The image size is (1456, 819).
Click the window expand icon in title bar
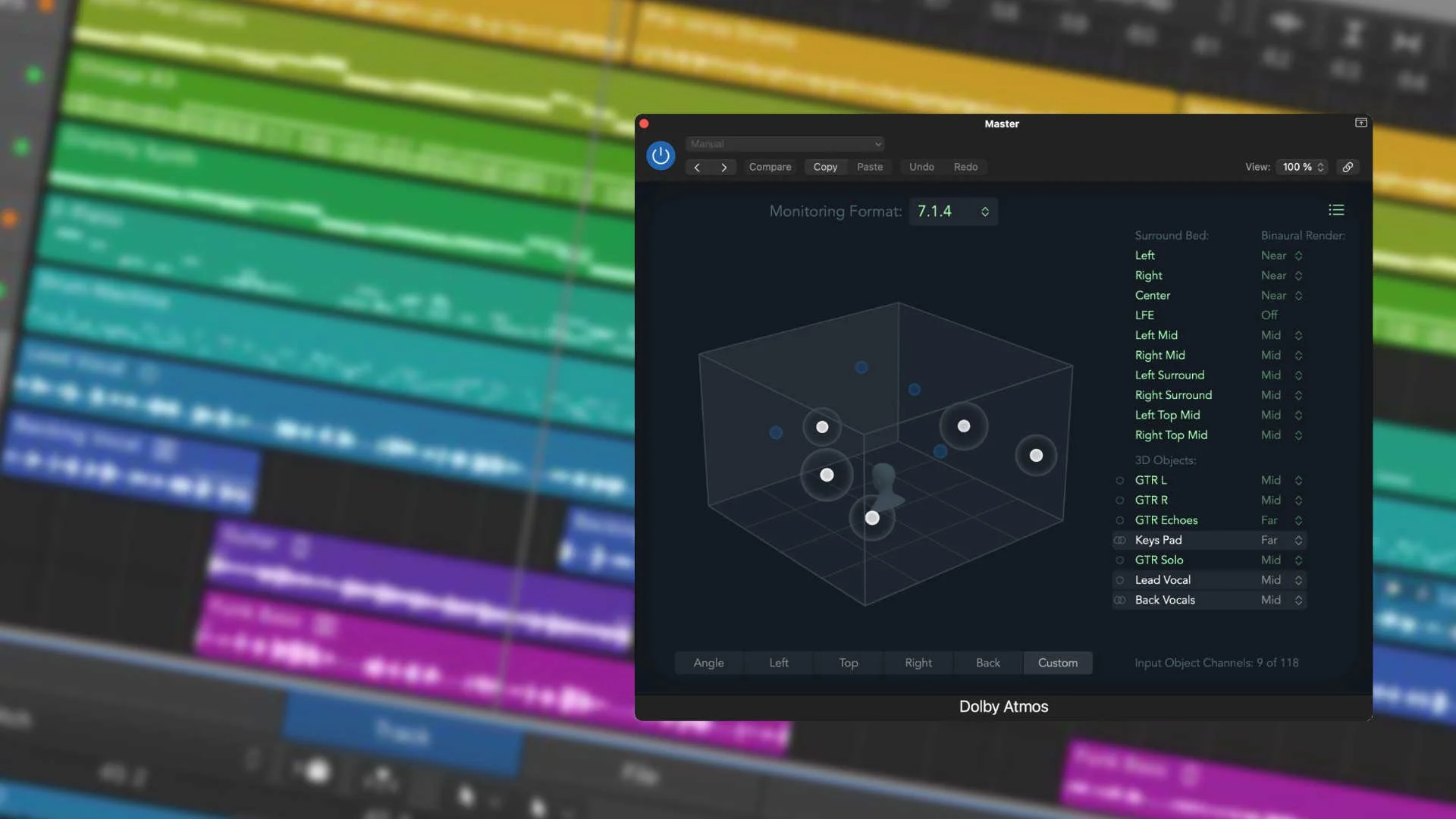(1361, 123)
